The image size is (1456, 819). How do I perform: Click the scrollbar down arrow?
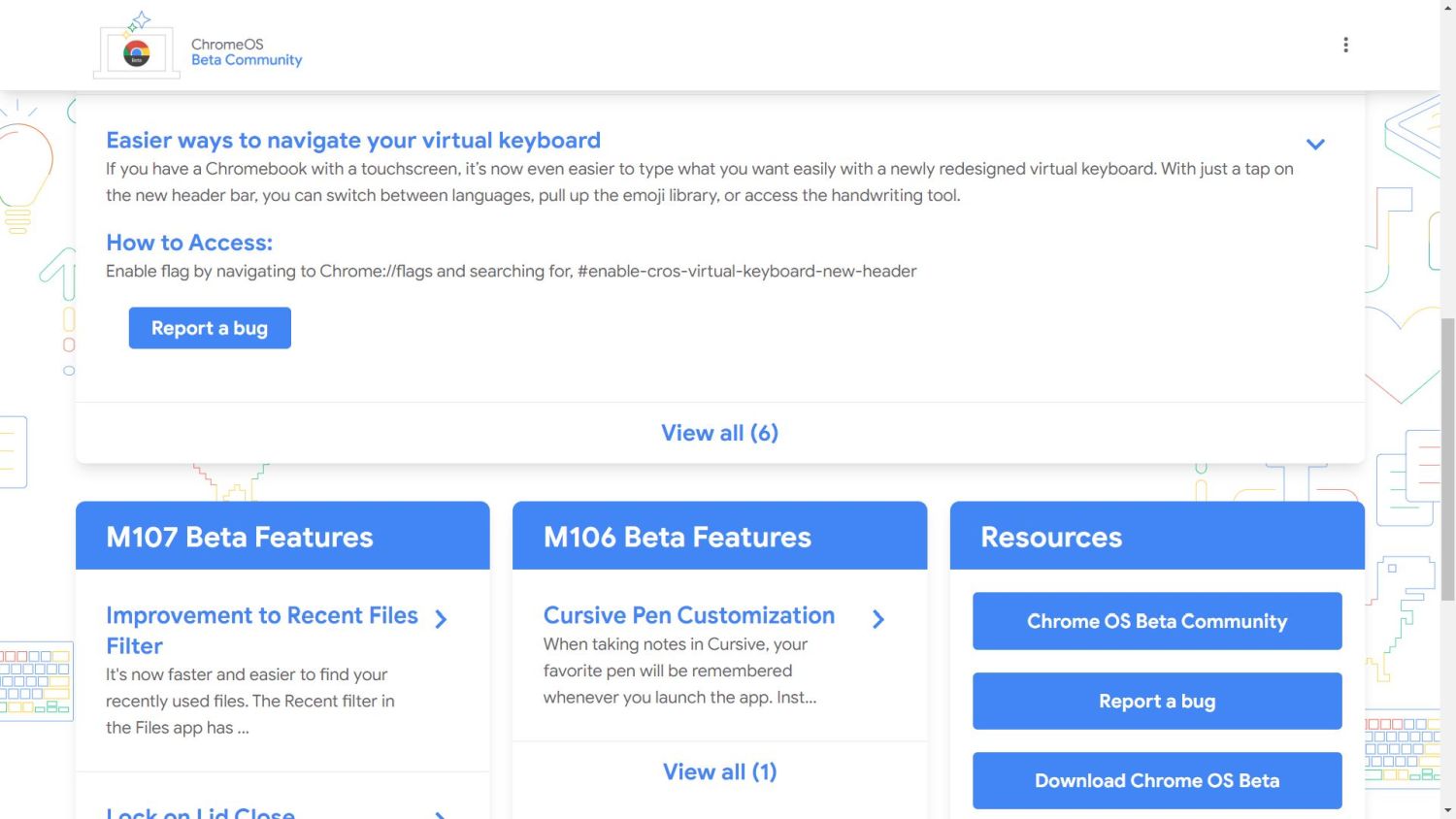tap(1447, 809)
